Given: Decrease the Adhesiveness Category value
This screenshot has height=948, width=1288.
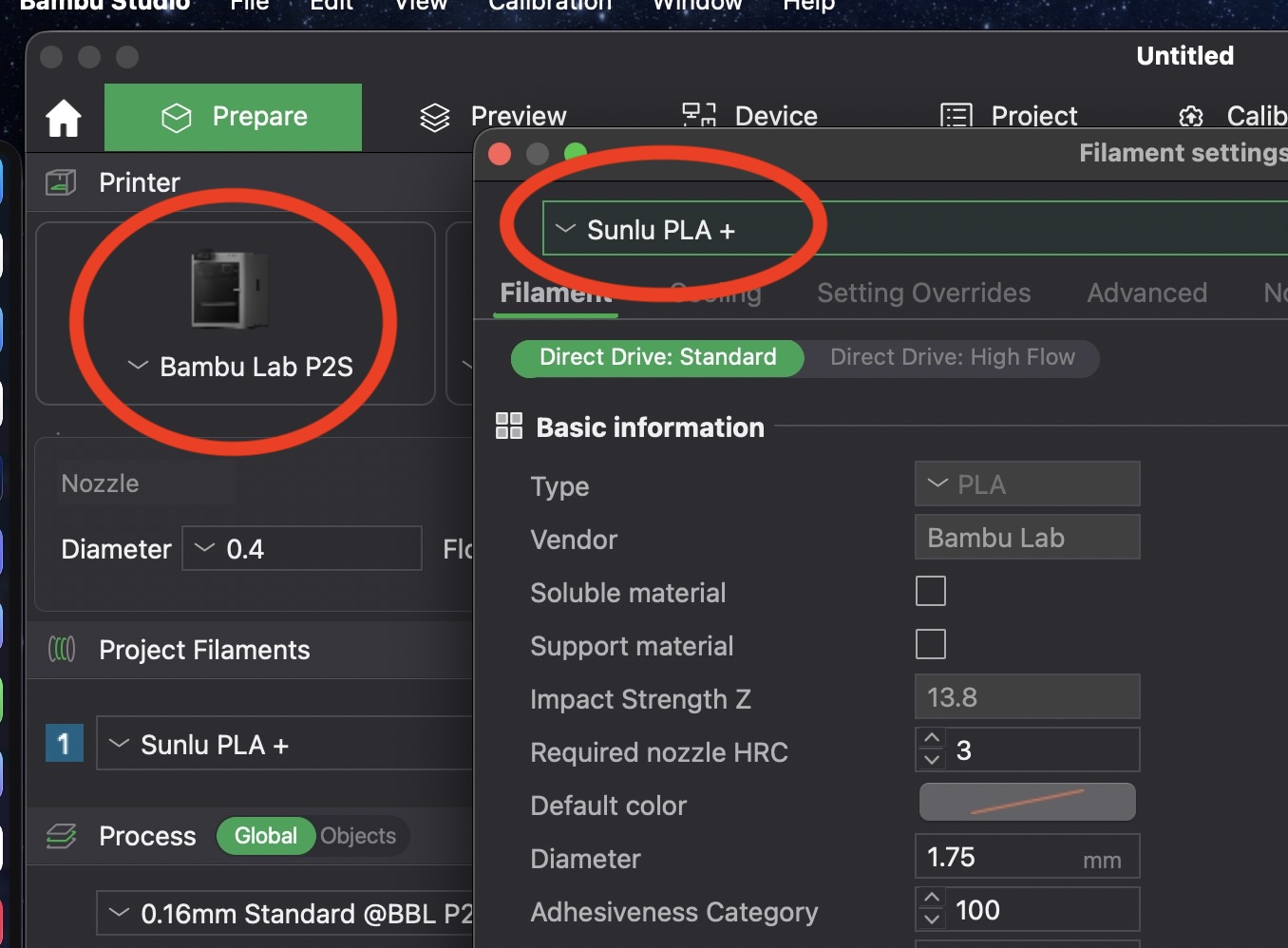Looking at the screenshot, I should coord(932,920).
